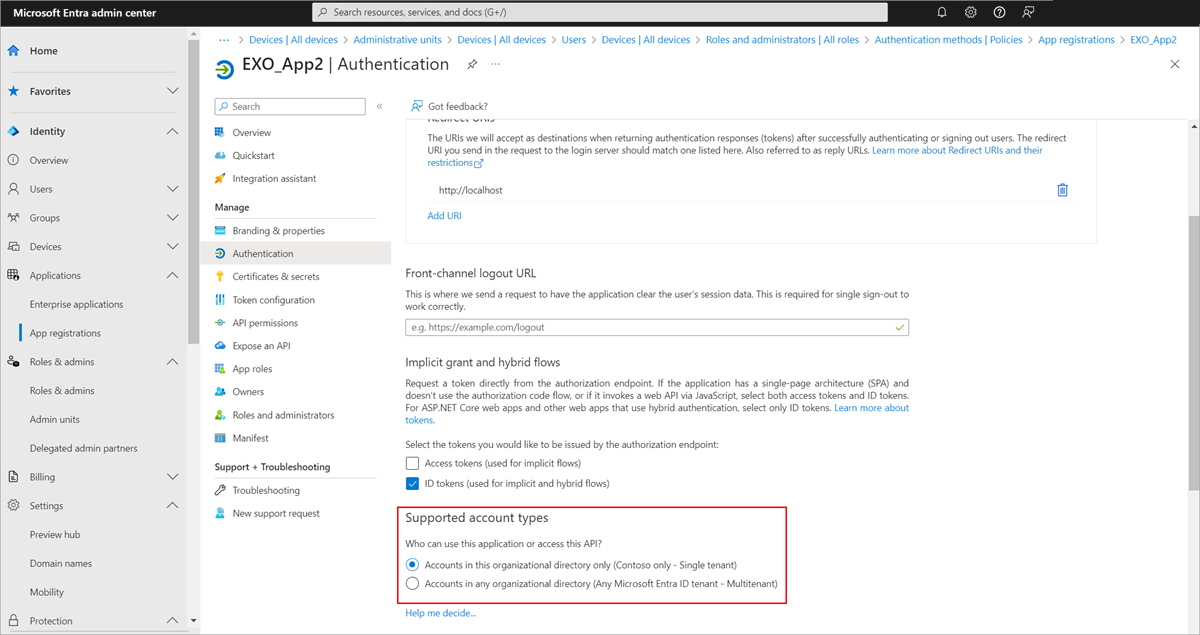Open the help question mark icon
The height and width of the screenshot is (635, 1200).
(x=999, y=12)
